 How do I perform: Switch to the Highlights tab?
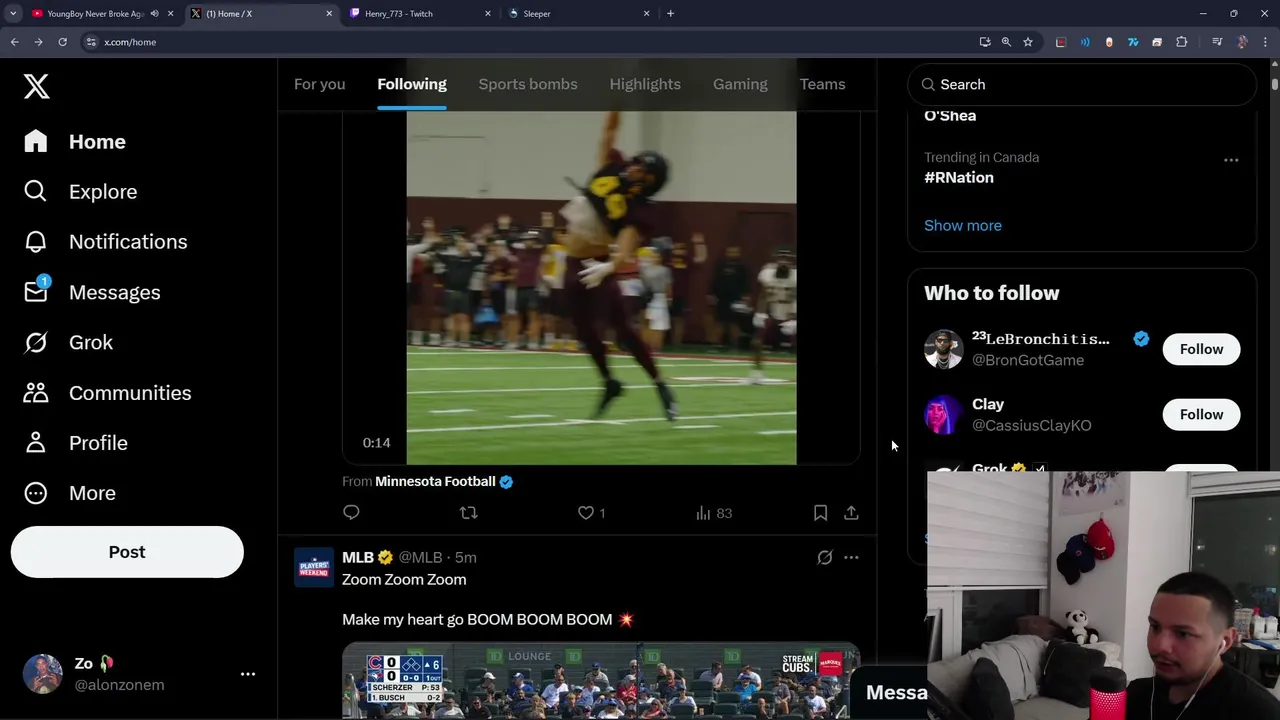pyautogui.click(x=645, y=84)
